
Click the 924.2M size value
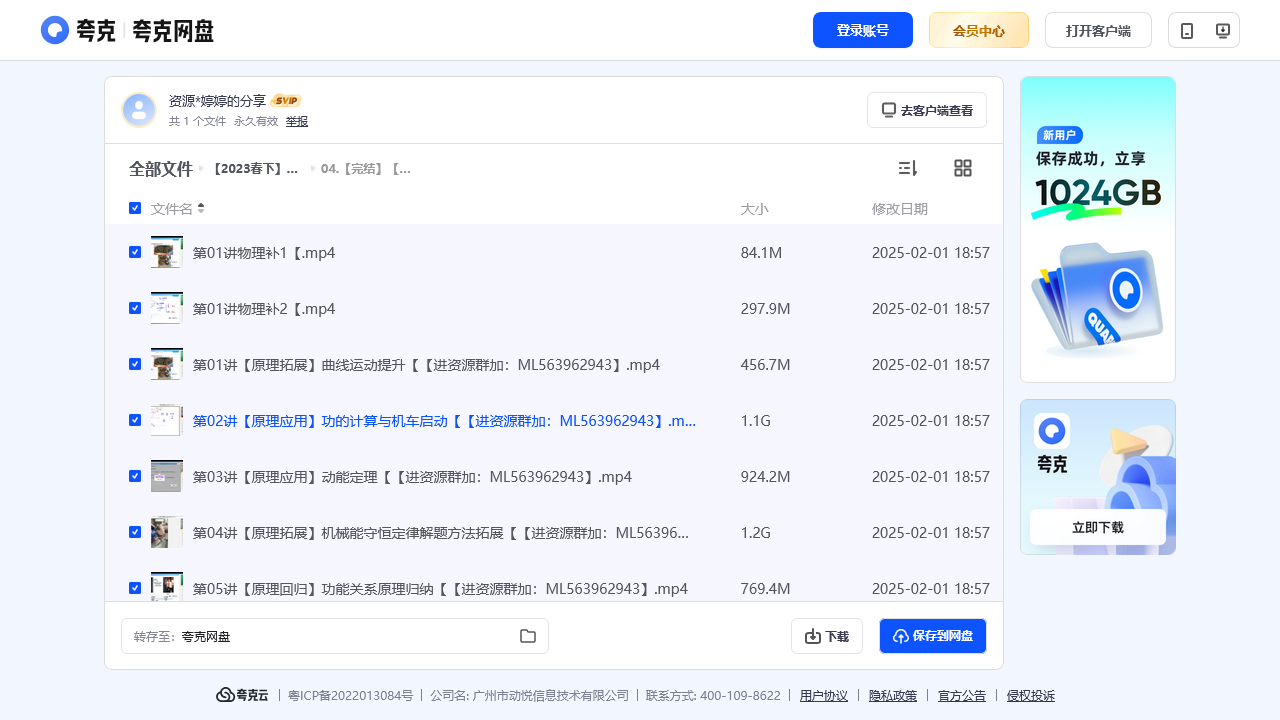[x=766, y=476]
